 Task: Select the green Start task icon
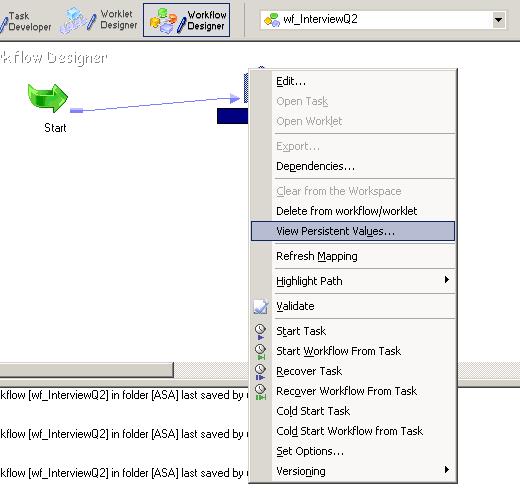(48, 98)
